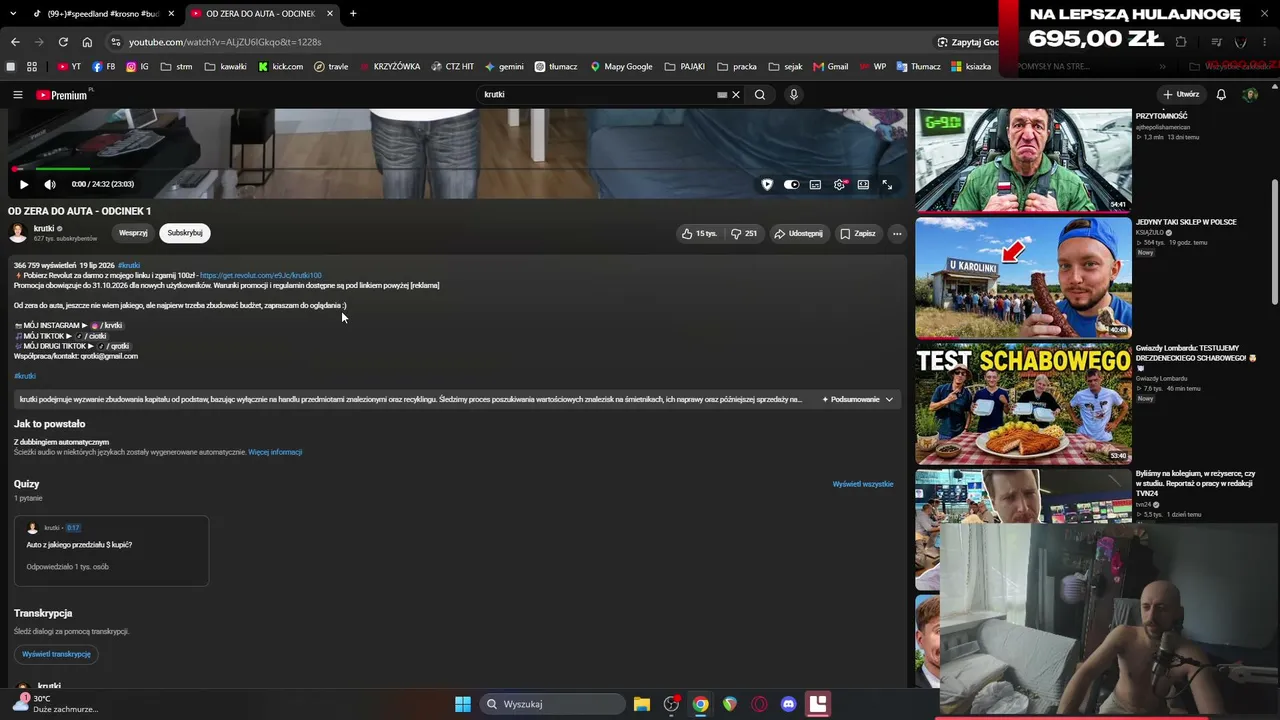Open the gemini bookmark

pos(504,67)
